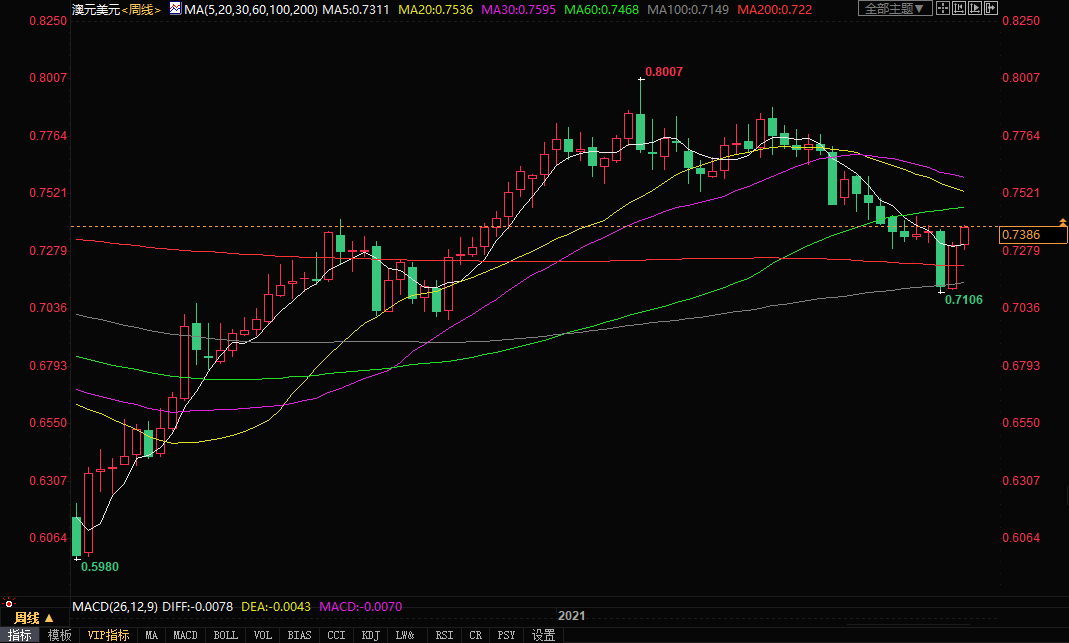Click the 2021 marker on the time axis
Image resolution: width=1069 pixels, height=643 pixels.
pyautogui.click(x=571, y=616)
